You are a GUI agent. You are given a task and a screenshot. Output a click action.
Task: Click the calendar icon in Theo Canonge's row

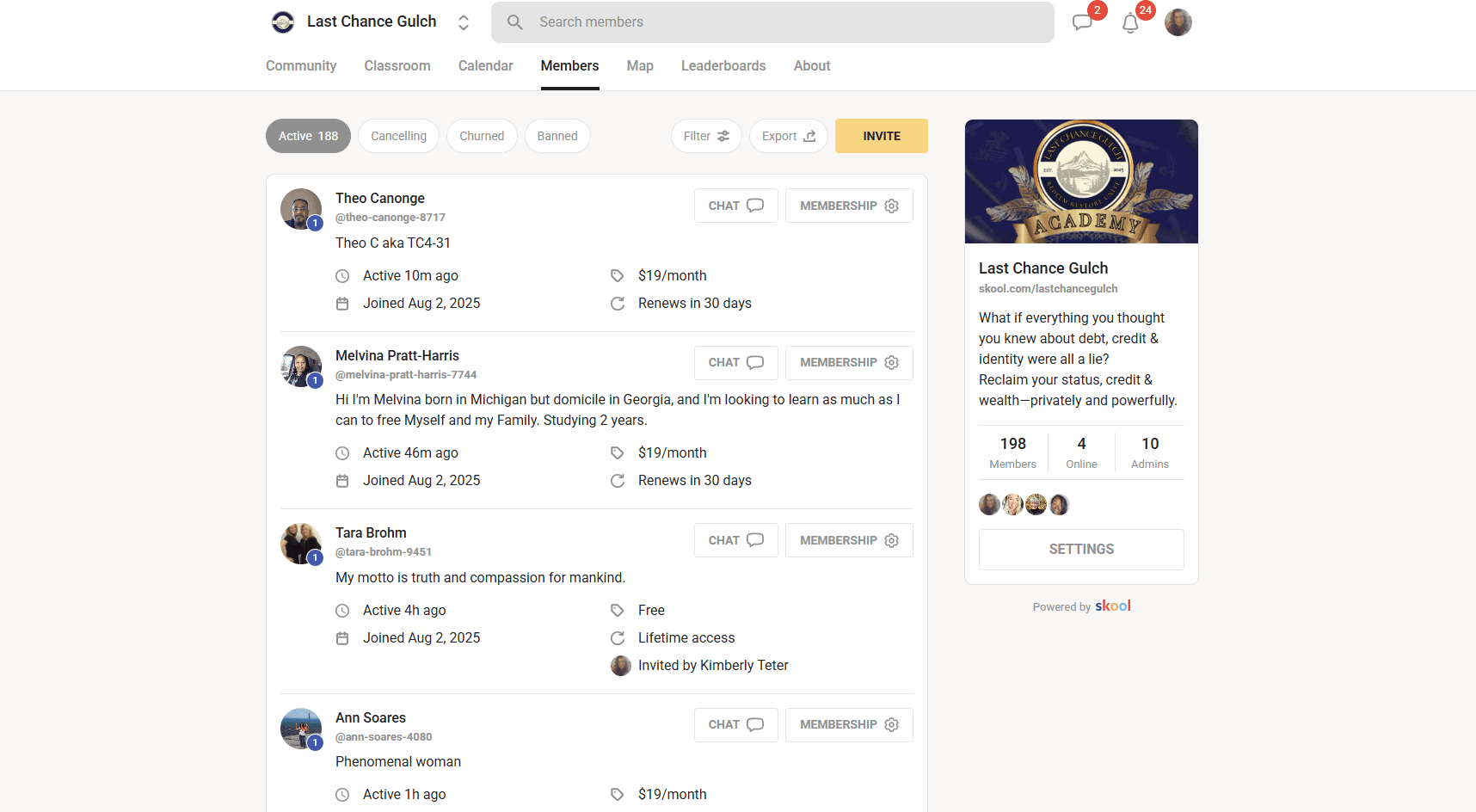(x=342, y=304)
